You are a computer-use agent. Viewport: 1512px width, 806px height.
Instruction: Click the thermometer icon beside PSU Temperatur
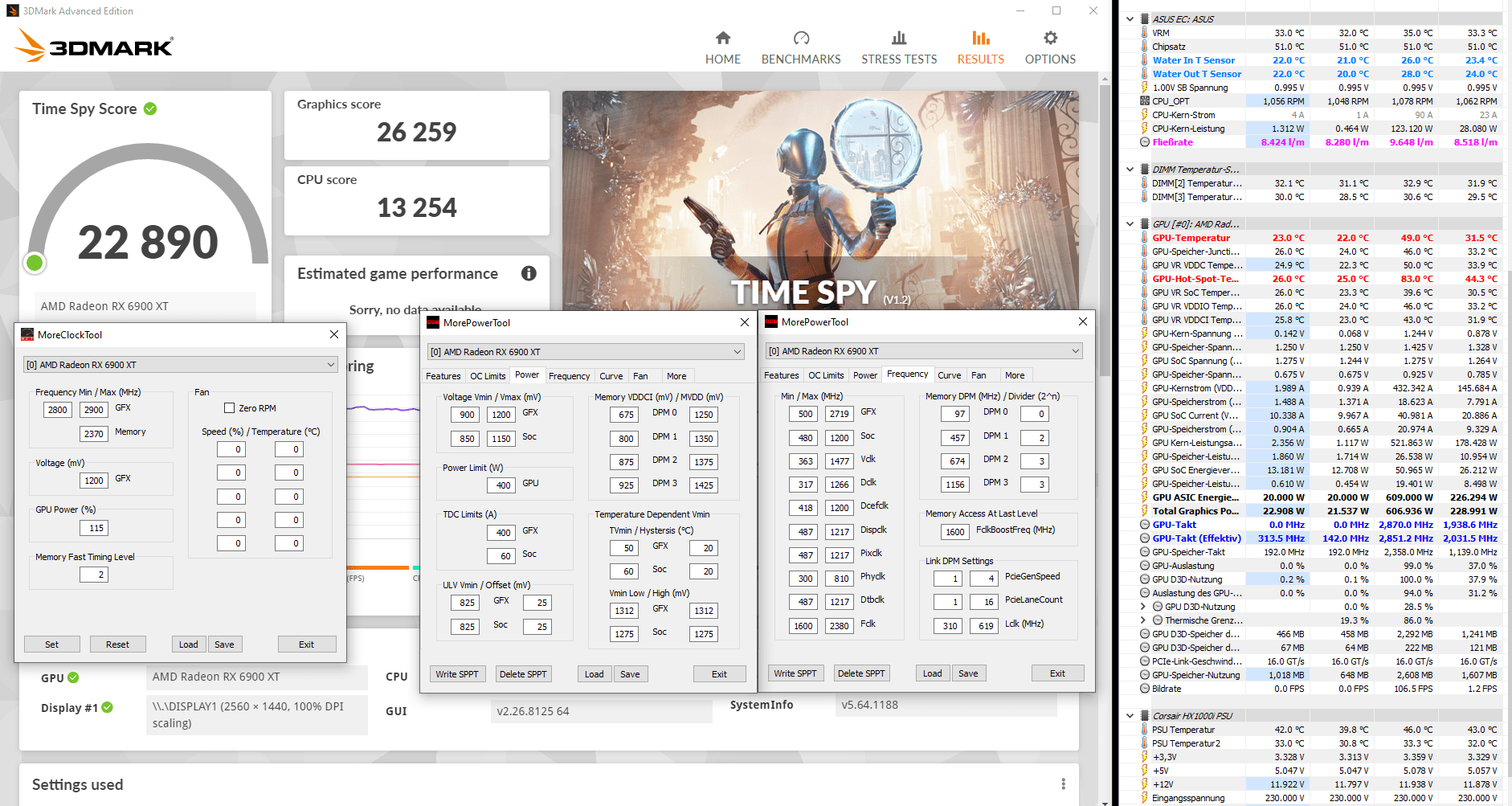tap(1145, 730)
